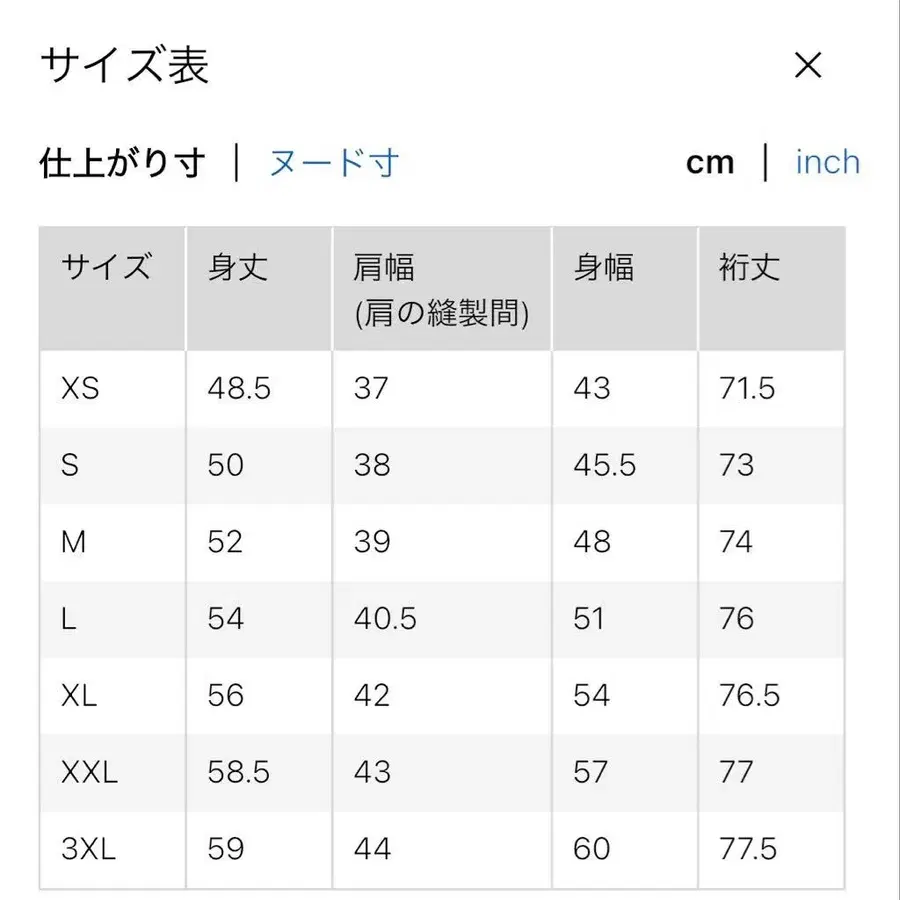Switch units to inch
900x900 pixels.
coord(827,162)
